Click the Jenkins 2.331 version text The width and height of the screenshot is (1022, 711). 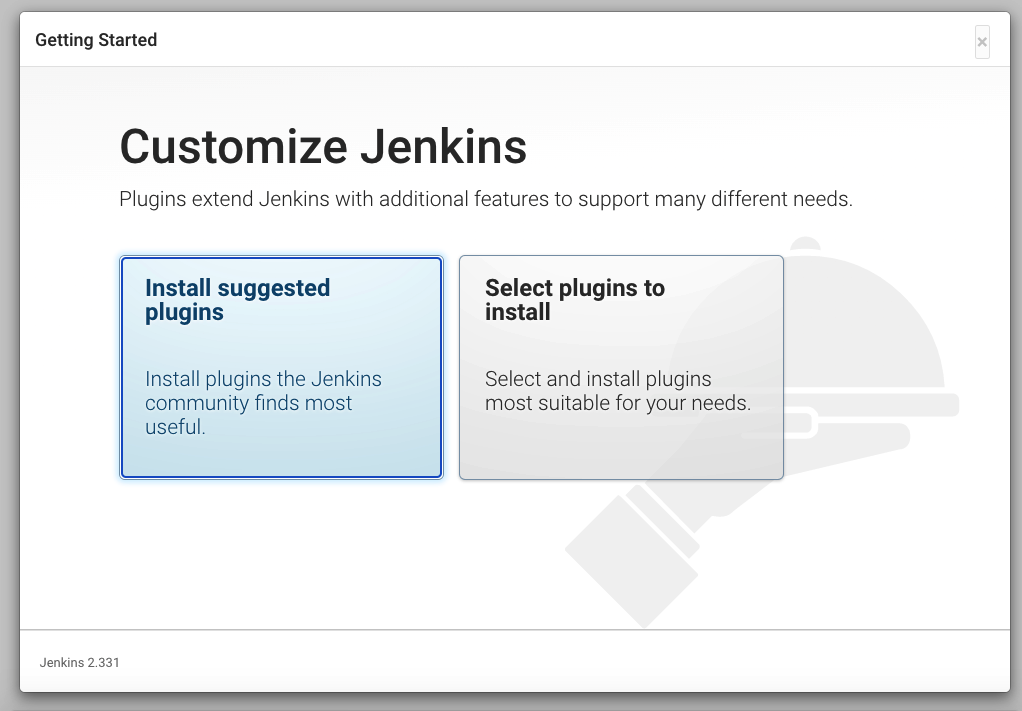80,662
